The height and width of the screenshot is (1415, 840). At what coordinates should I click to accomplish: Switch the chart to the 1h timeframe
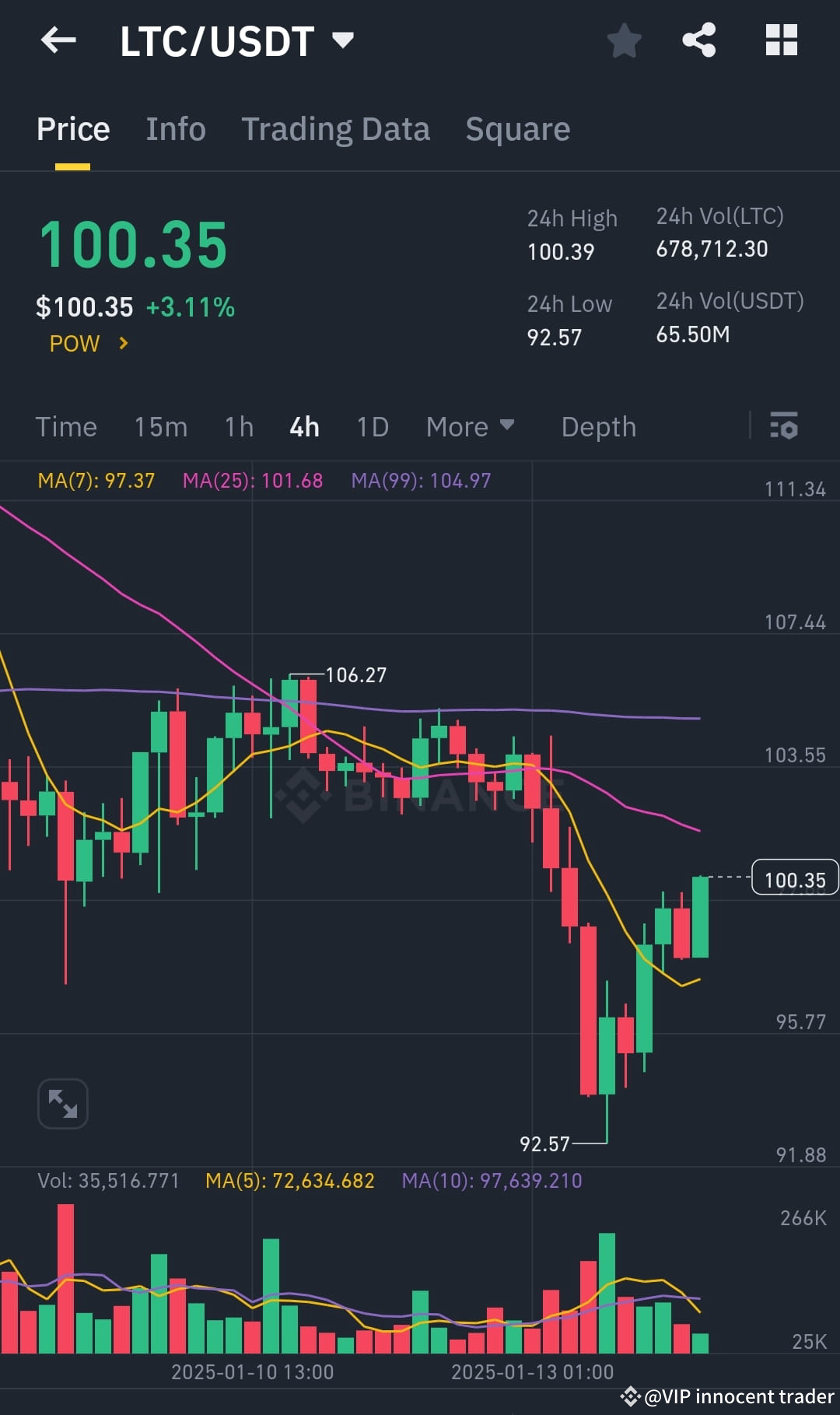(x=237, y=426)
